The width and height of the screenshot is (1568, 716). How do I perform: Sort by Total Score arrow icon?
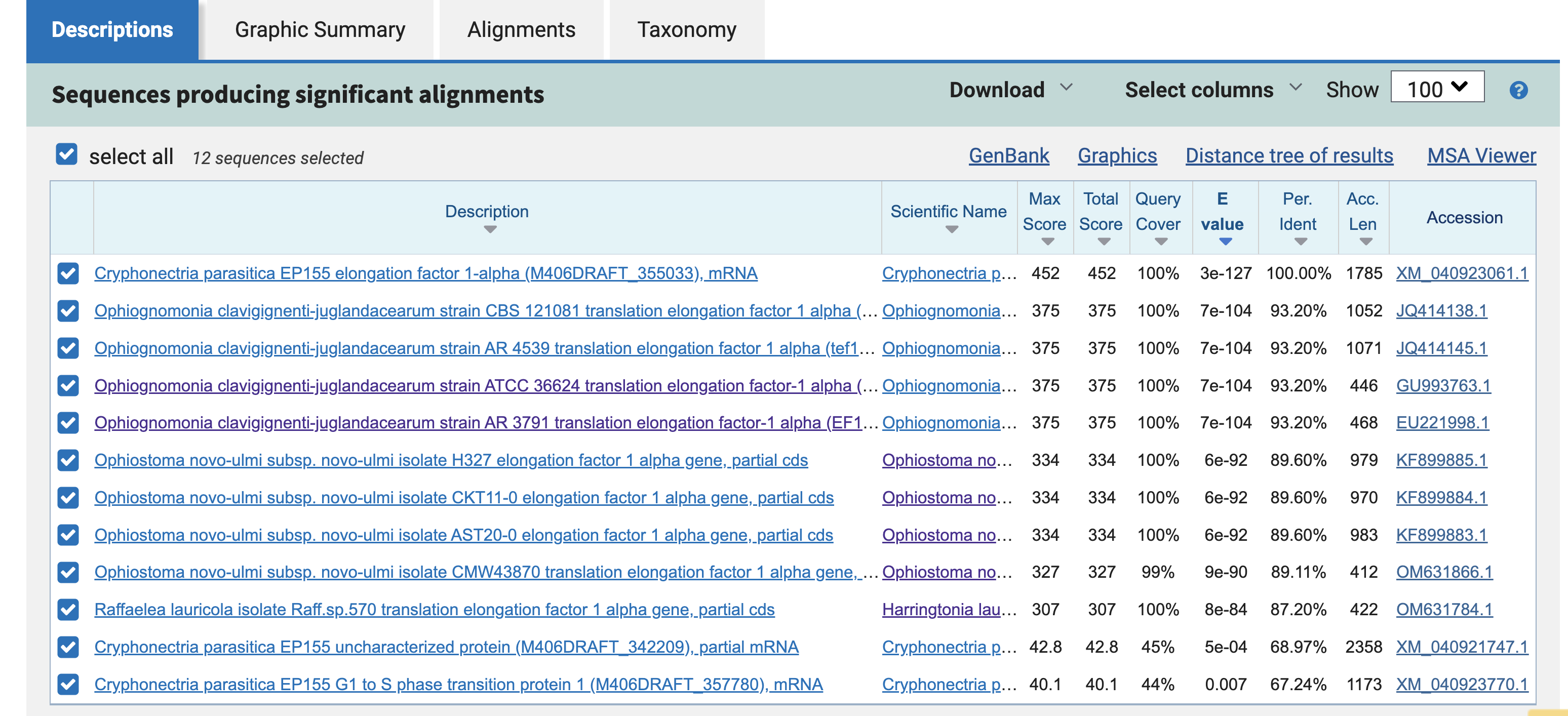(1104, 242)
